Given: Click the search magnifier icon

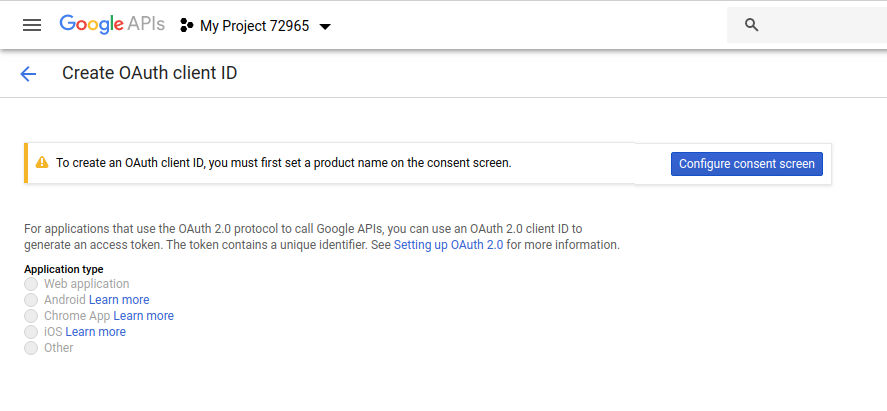Looking at the screenshot, I should pos(751,25).
